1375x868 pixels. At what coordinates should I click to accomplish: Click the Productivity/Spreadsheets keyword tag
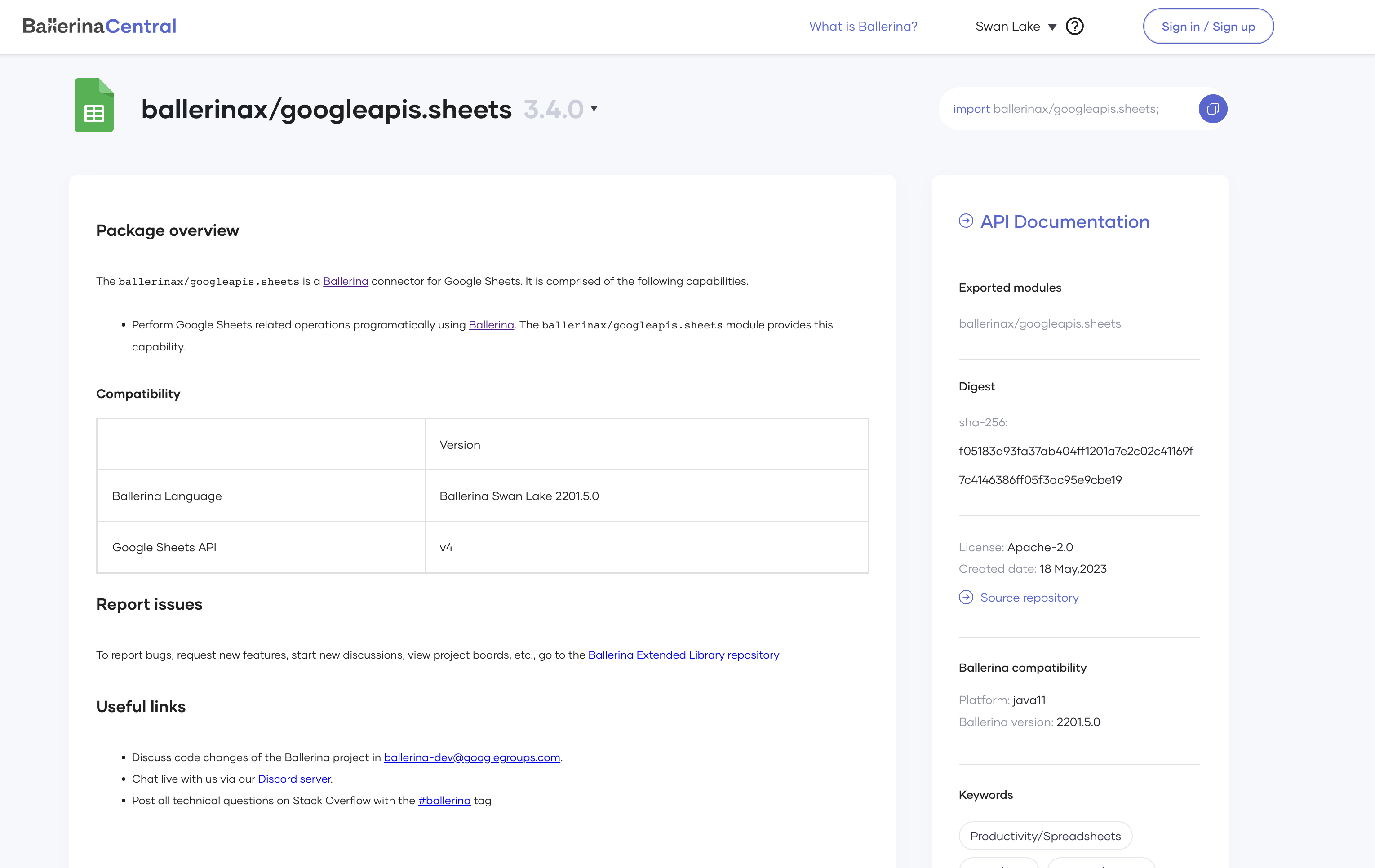click(x=1045, y=836)
